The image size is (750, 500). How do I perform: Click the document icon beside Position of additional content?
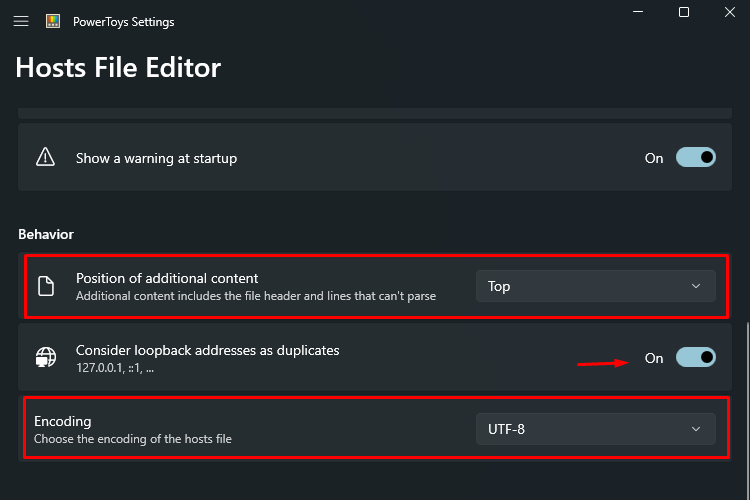pyautogui.click(x=46, y=286)
